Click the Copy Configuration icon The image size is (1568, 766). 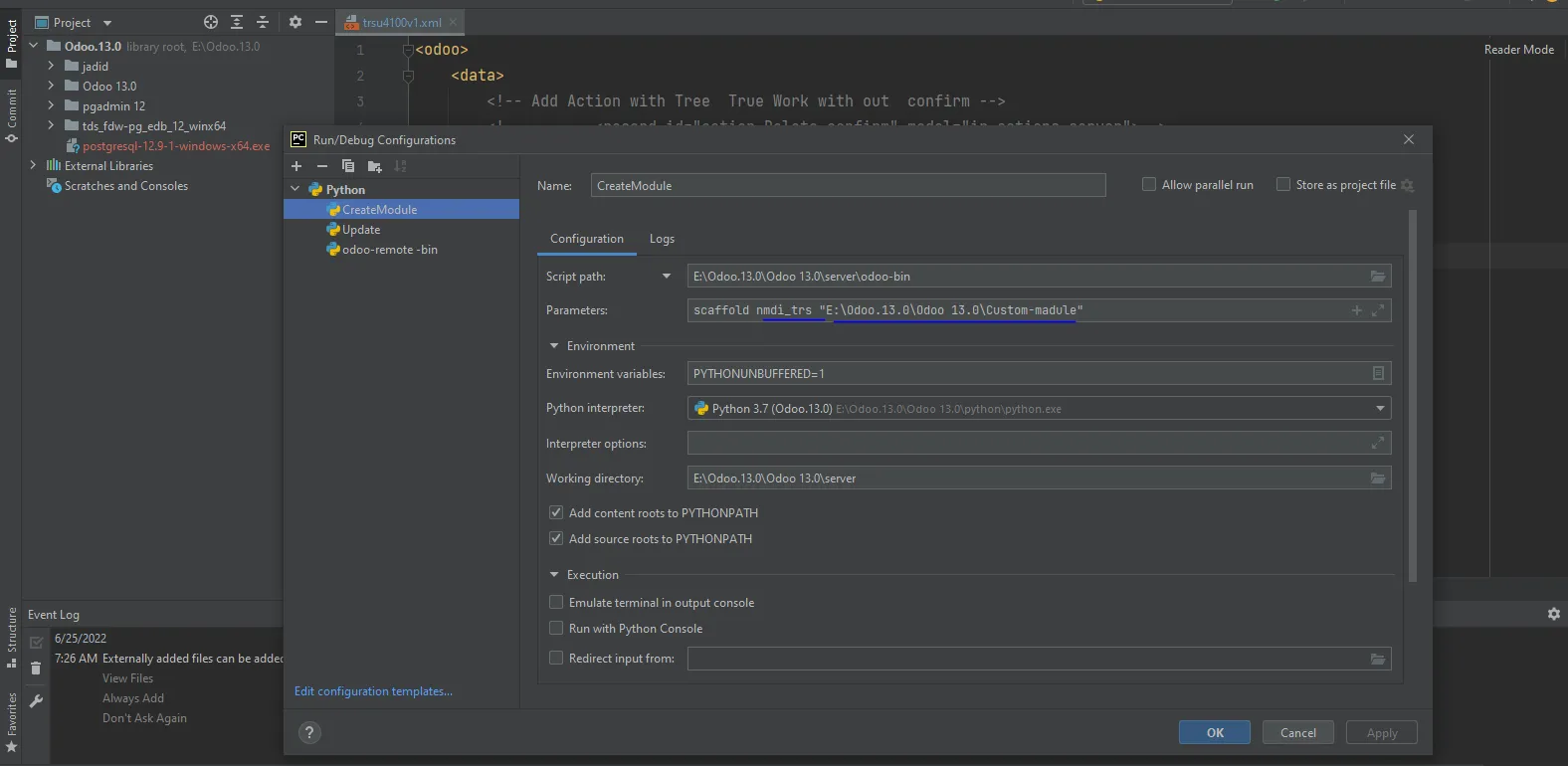(x=348, y=166)
